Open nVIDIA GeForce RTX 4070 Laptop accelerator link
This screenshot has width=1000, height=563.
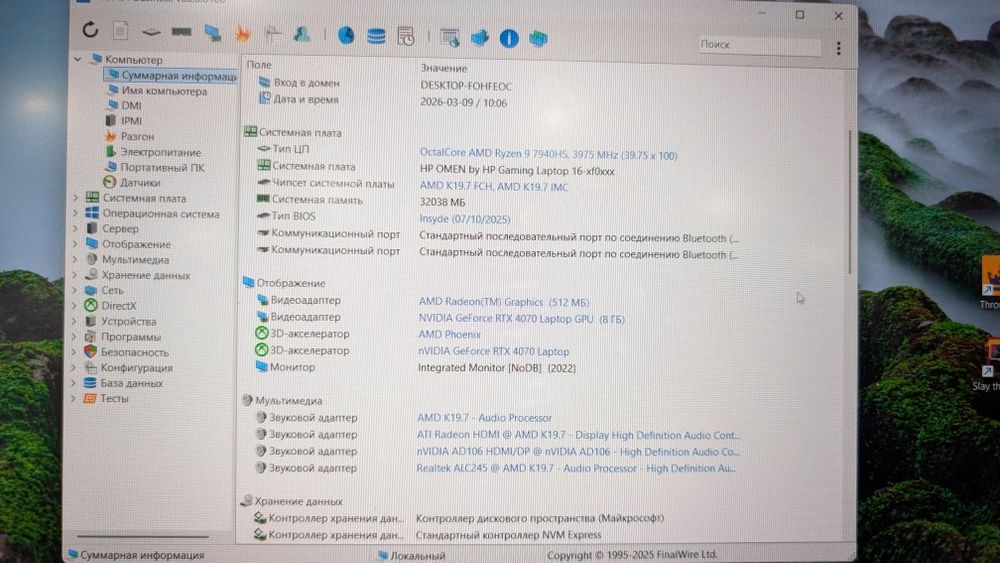494,351
